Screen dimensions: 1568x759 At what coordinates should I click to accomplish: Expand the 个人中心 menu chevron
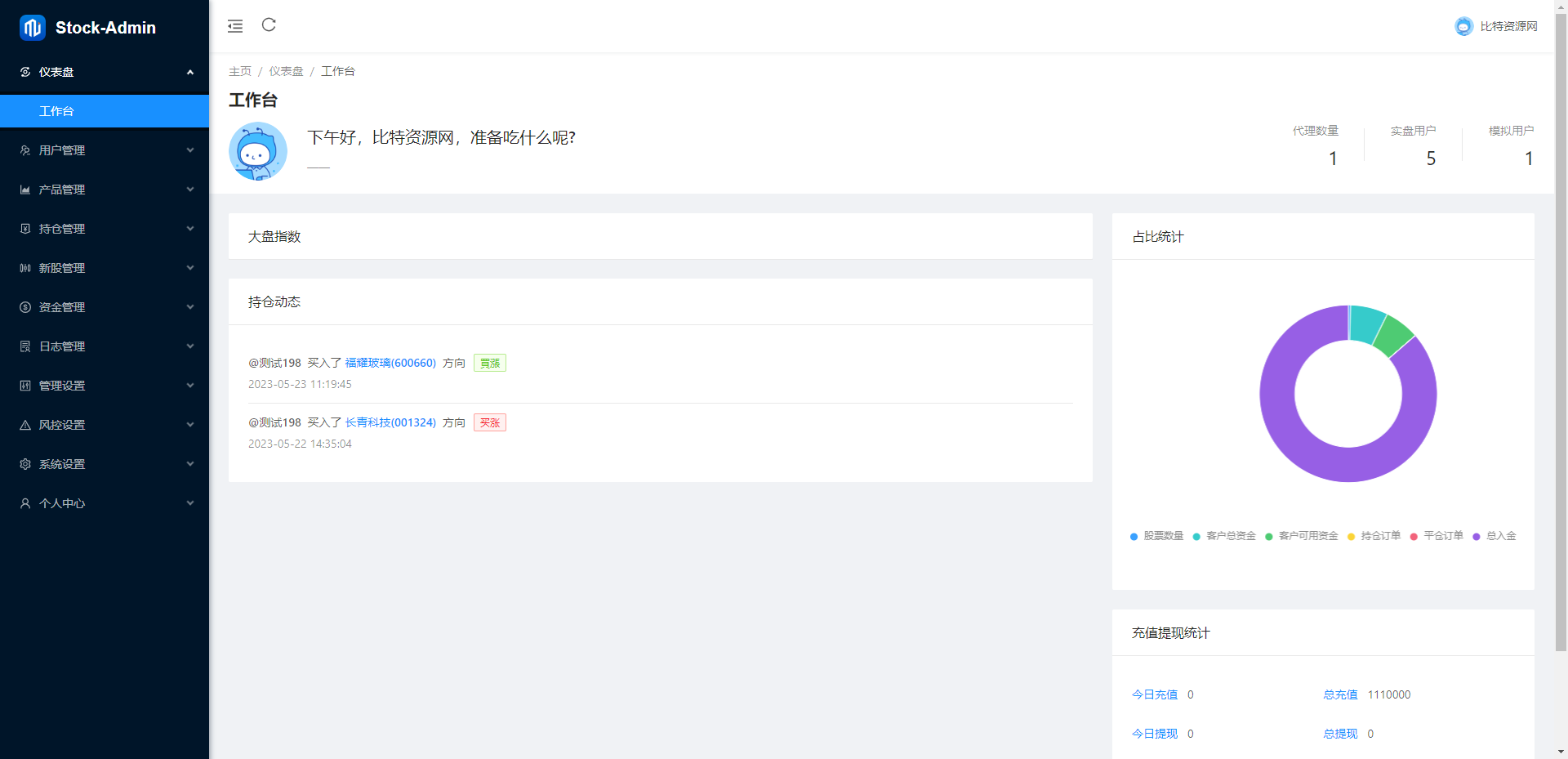click(190, 503)
